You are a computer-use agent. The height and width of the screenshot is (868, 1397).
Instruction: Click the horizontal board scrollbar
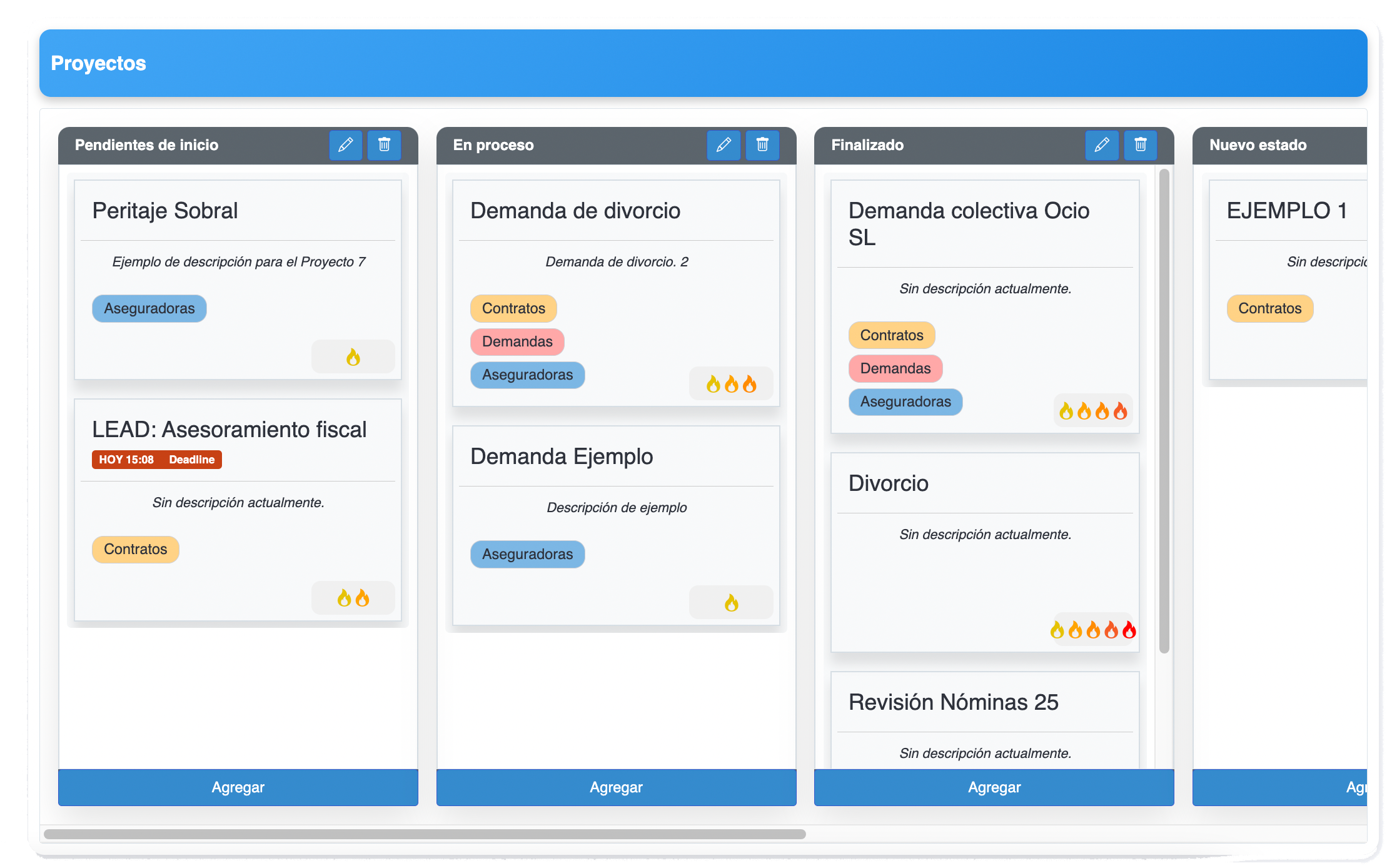pyautogui.click(x=425, y=834)
